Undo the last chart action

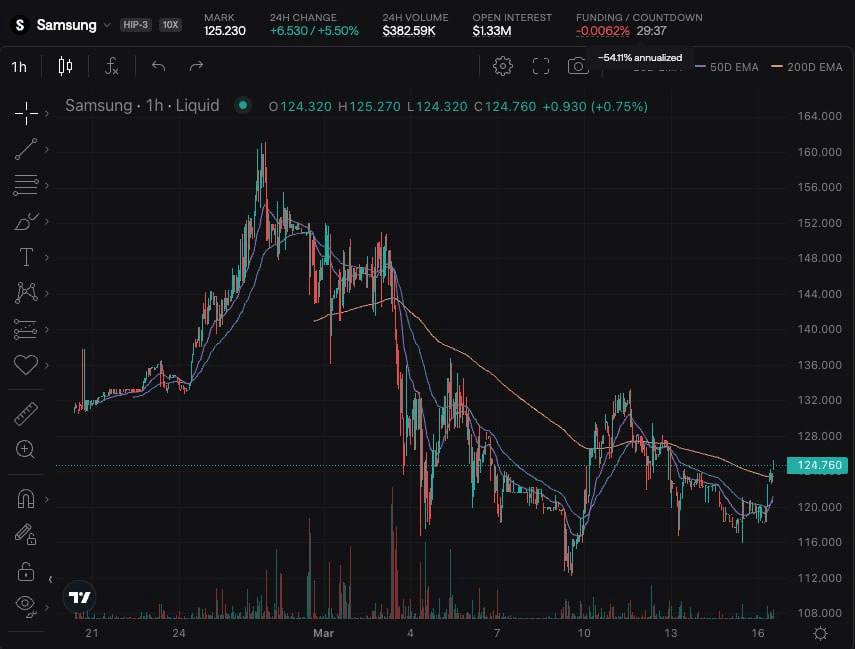pyautogui.click(x=158, y=66)
